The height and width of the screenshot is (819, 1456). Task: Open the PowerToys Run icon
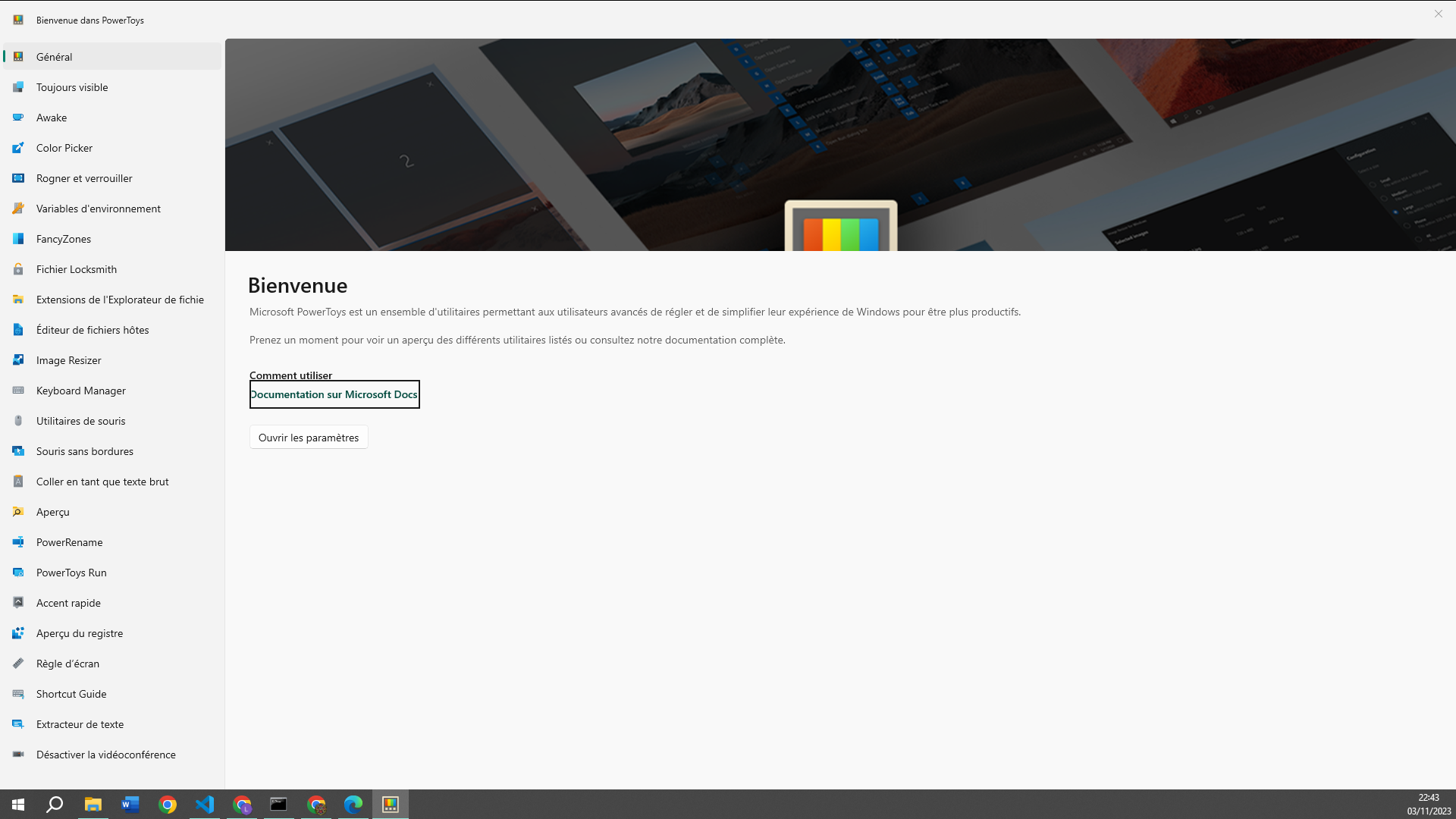point(18,573)
